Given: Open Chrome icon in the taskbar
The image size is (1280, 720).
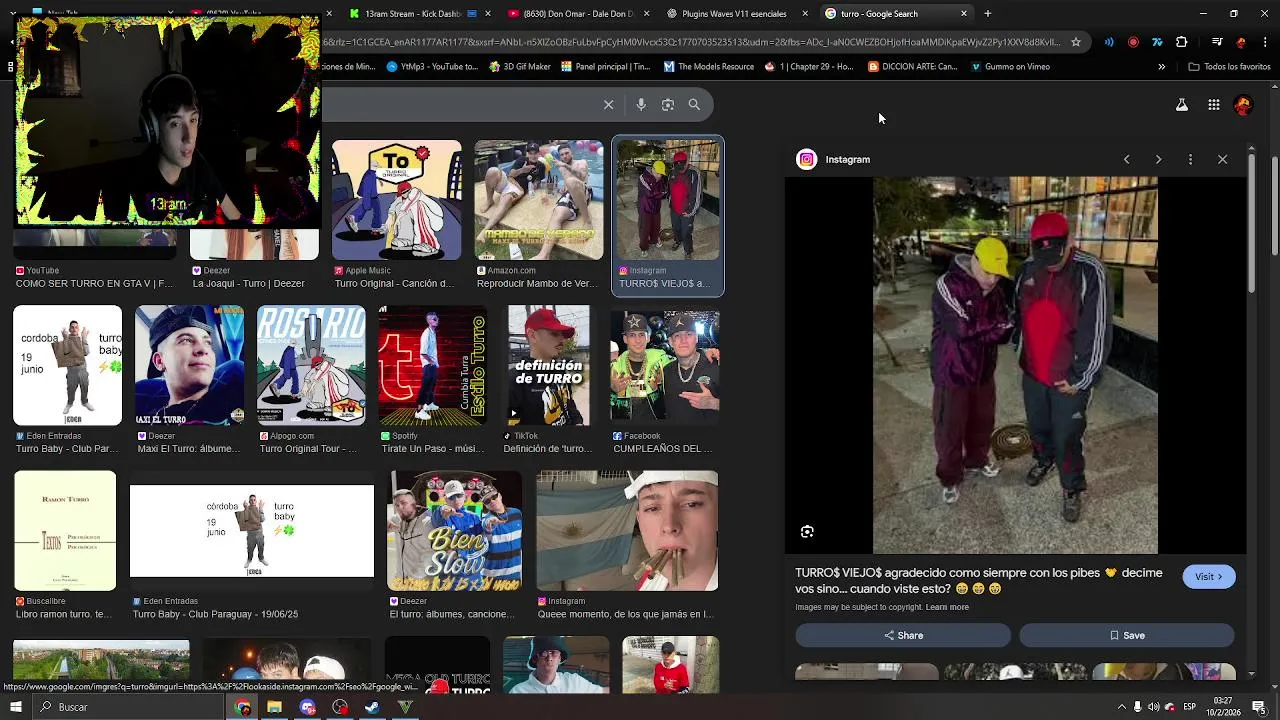Looking at the screenshot, I should [242, 707].
